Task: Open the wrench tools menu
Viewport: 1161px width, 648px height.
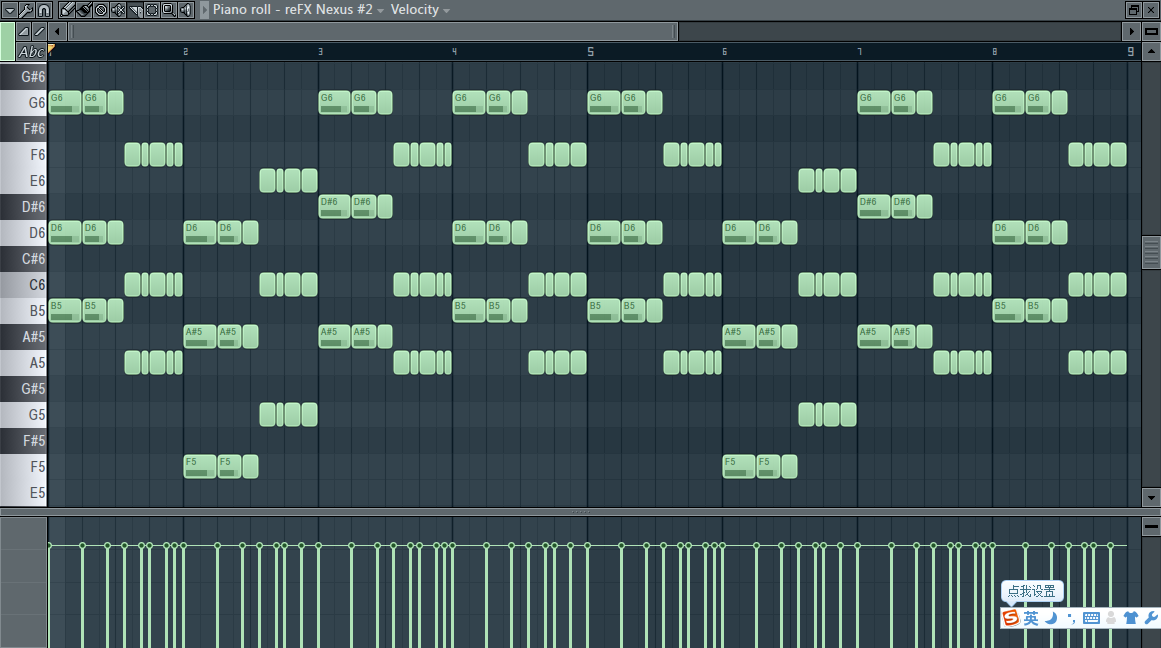Action: [x=26, y=10]
